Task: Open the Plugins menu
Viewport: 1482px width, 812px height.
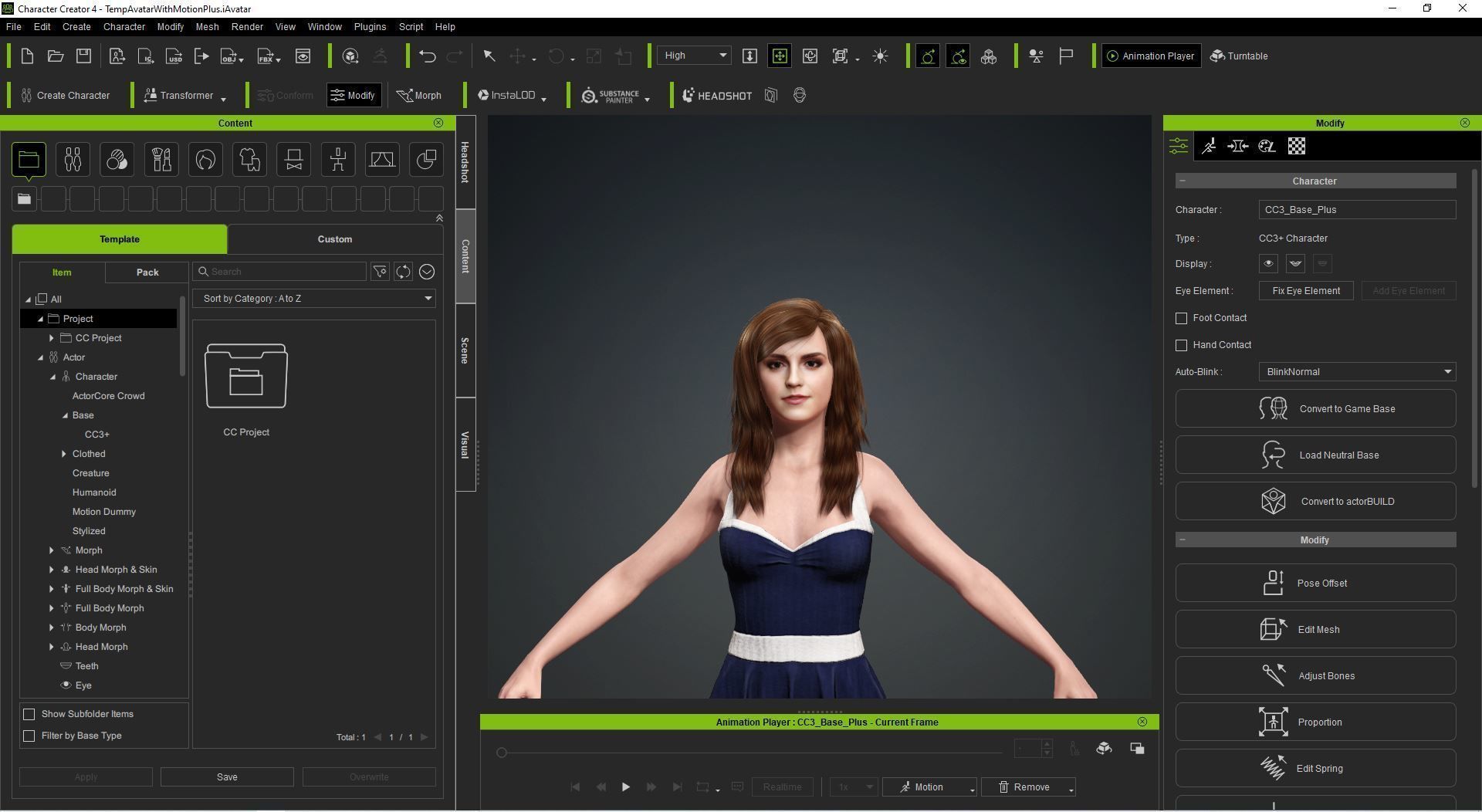Action: click(370, 27)
